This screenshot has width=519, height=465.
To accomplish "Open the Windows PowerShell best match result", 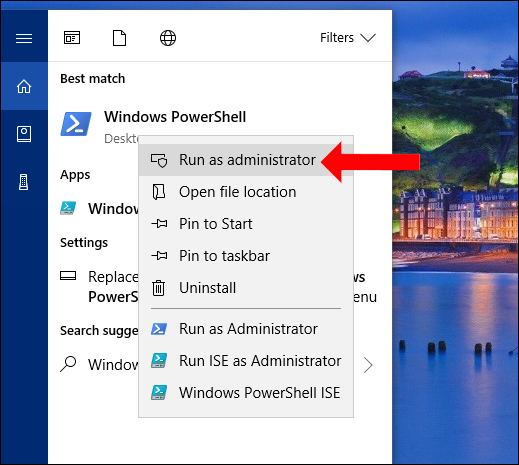I will 220,124.
